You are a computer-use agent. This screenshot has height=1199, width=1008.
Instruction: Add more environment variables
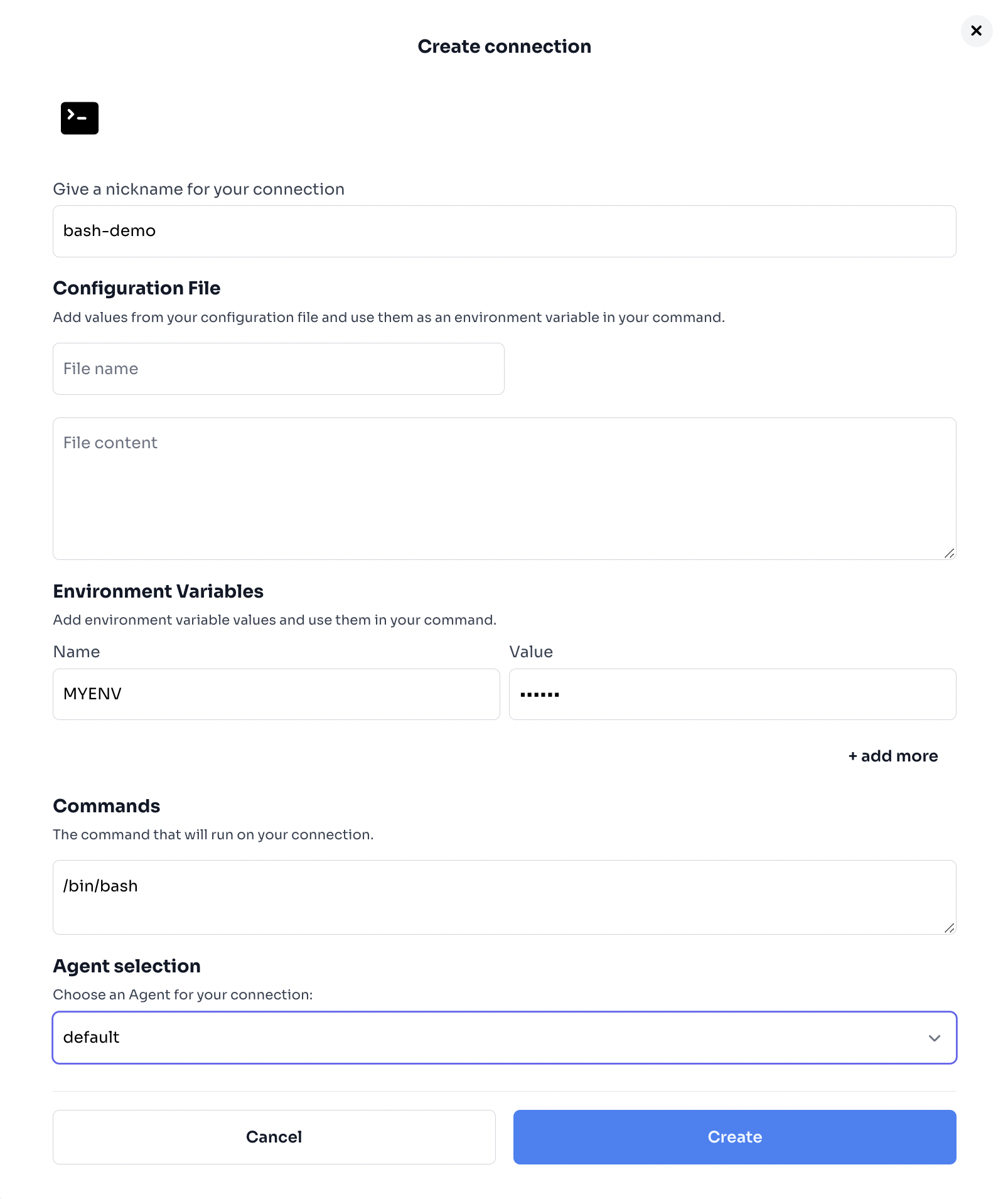893,756
